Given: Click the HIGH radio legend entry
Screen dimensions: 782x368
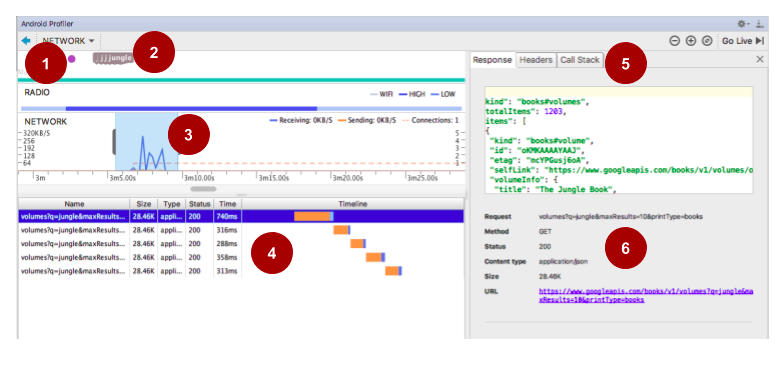Looking at the screenshot, I should 413,94.
